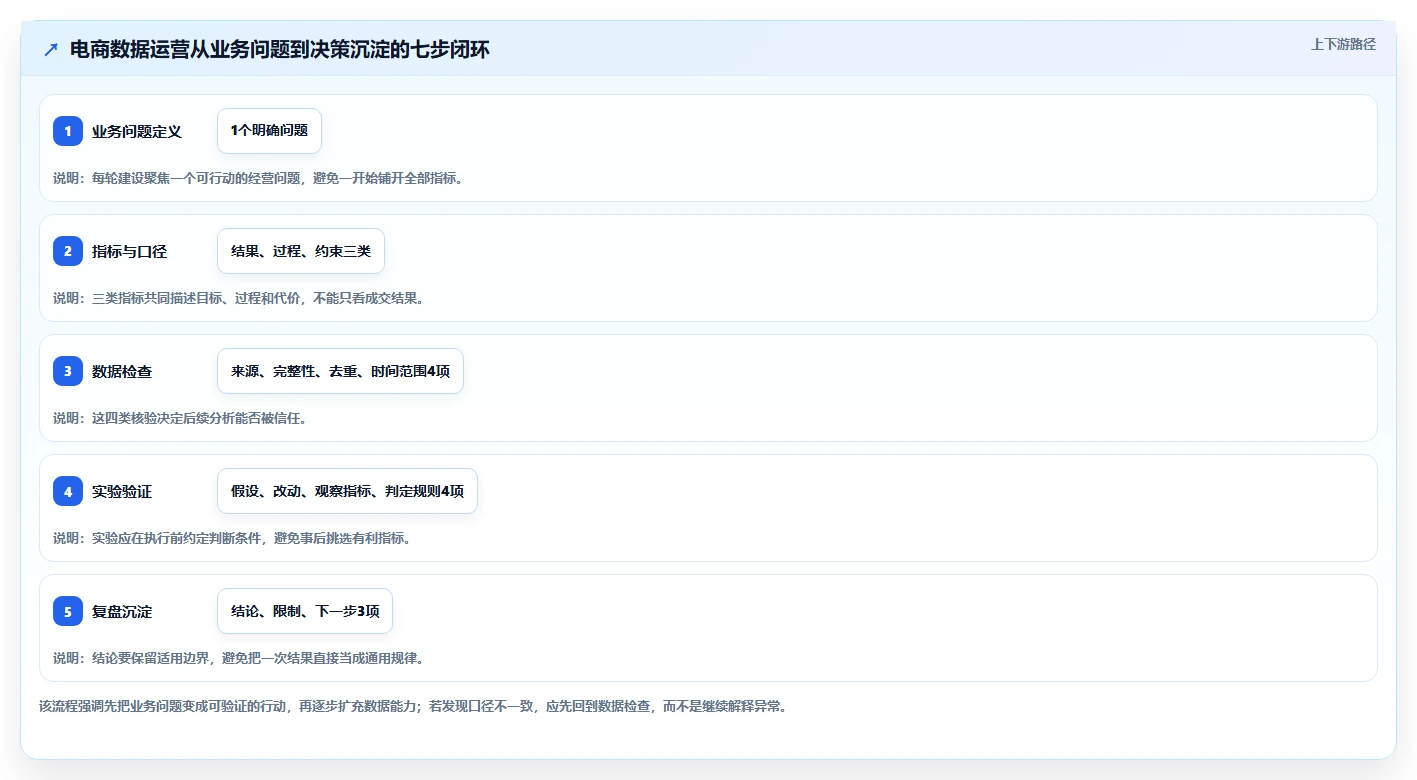The width and height of the screenshot is (1417, 780).
Task: Click the description starting 每轮建设聚焦一个可行动
Action: pyautogui.click(x=259, y=178)
